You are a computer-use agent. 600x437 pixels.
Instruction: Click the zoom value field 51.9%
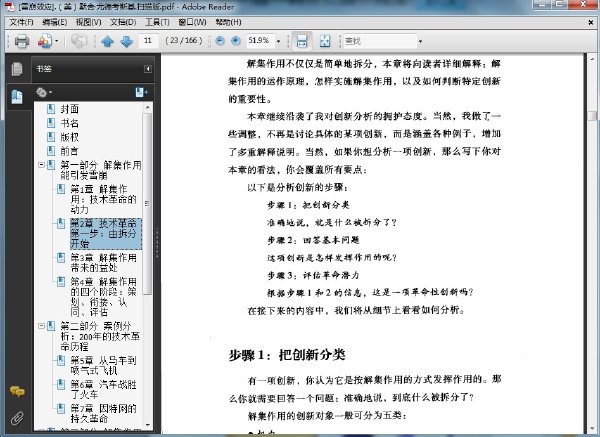tap(260, 41)
